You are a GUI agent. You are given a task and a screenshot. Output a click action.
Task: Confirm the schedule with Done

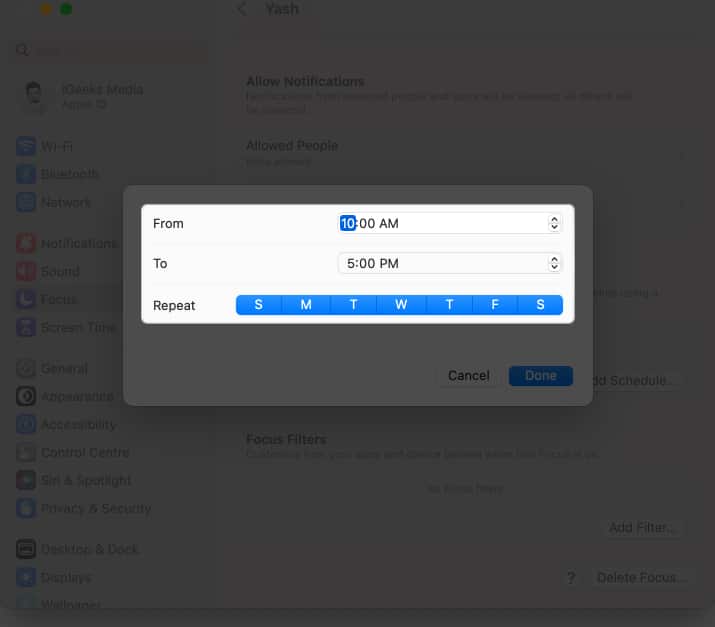[541, 376]
